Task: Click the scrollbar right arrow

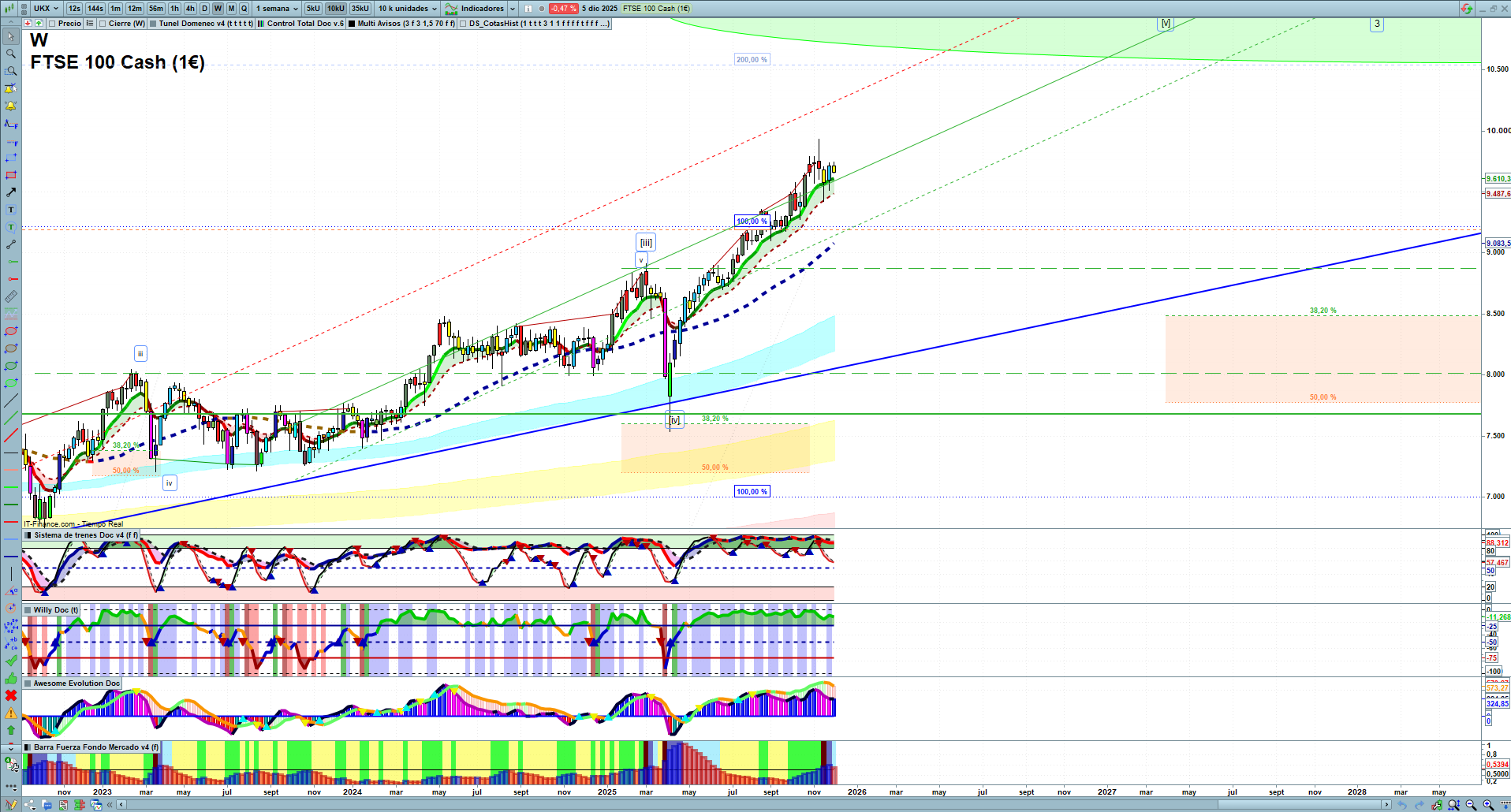Action: point(1386,805)
